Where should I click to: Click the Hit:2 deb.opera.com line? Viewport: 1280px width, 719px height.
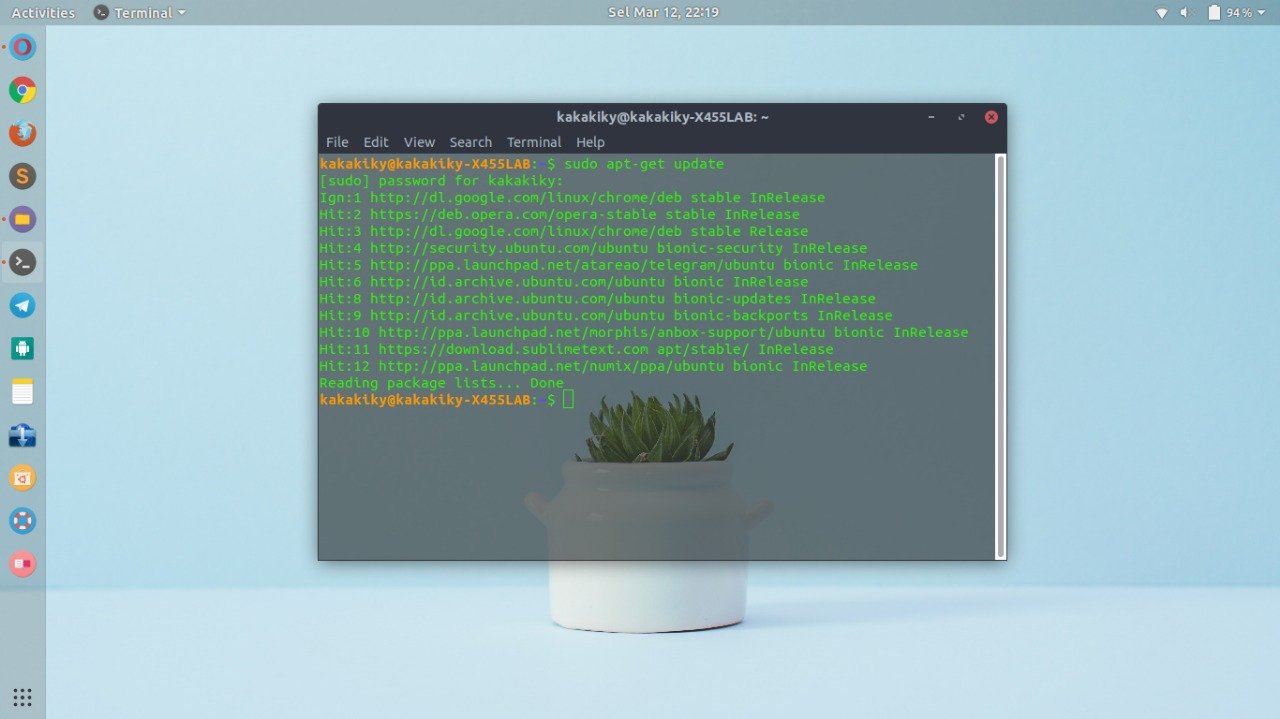pos(560,215)
